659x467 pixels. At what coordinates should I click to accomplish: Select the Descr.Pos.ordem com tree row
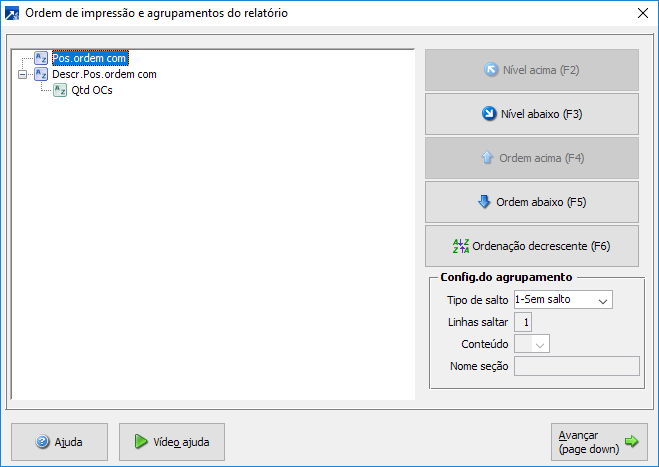point(104,74)
